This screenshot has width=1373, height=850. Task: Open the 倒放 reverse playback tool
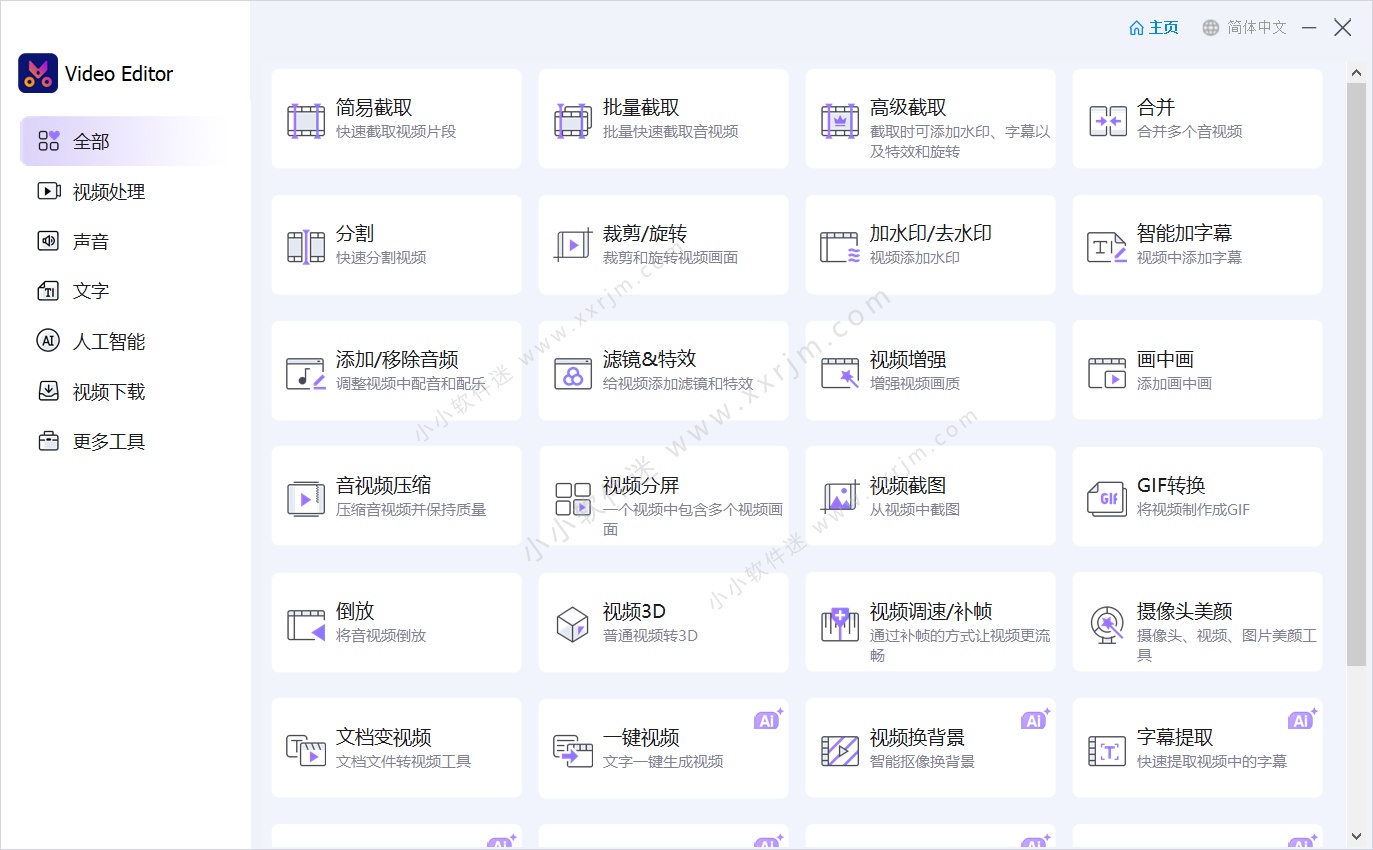[396, 622]
